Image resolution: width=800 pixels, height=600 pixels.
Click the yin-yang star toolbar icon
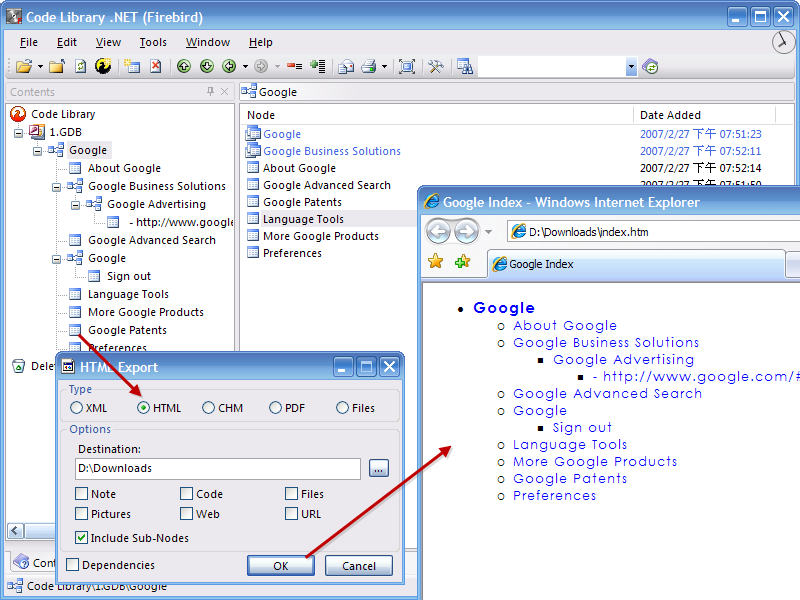(x=103, y=66)
